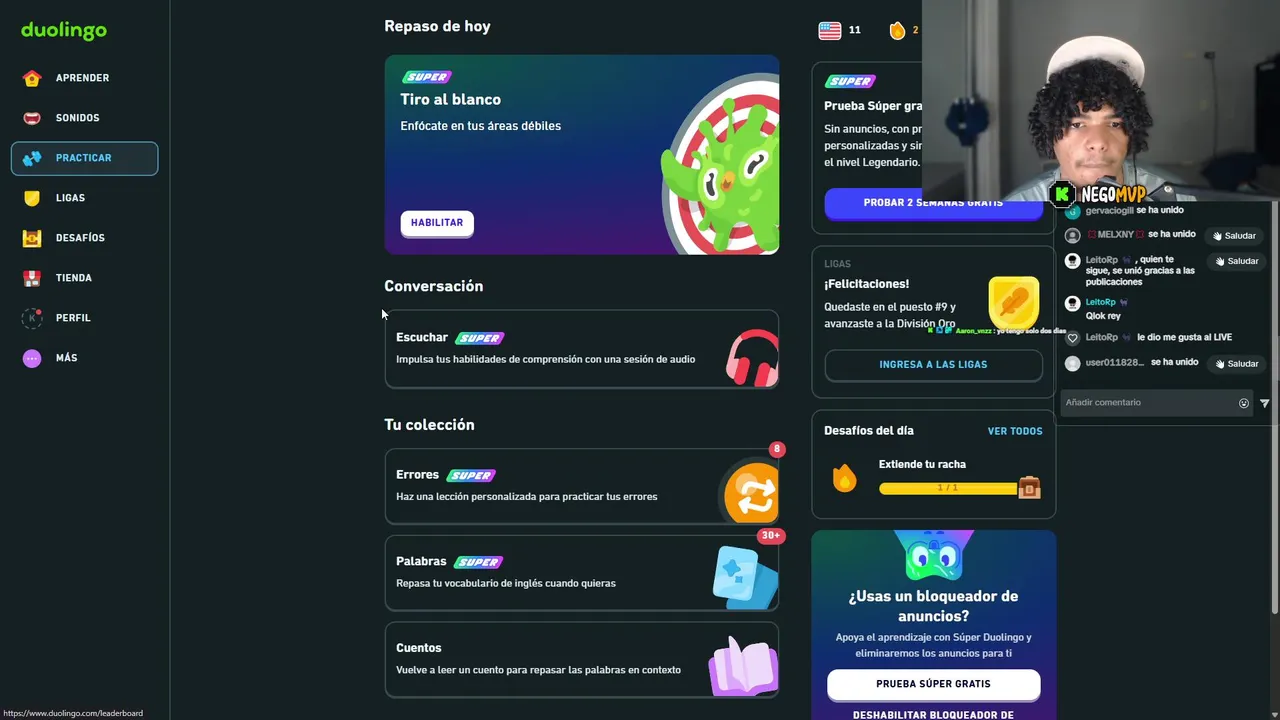Click the Extiende tu racha progress bar

(947, 488)
